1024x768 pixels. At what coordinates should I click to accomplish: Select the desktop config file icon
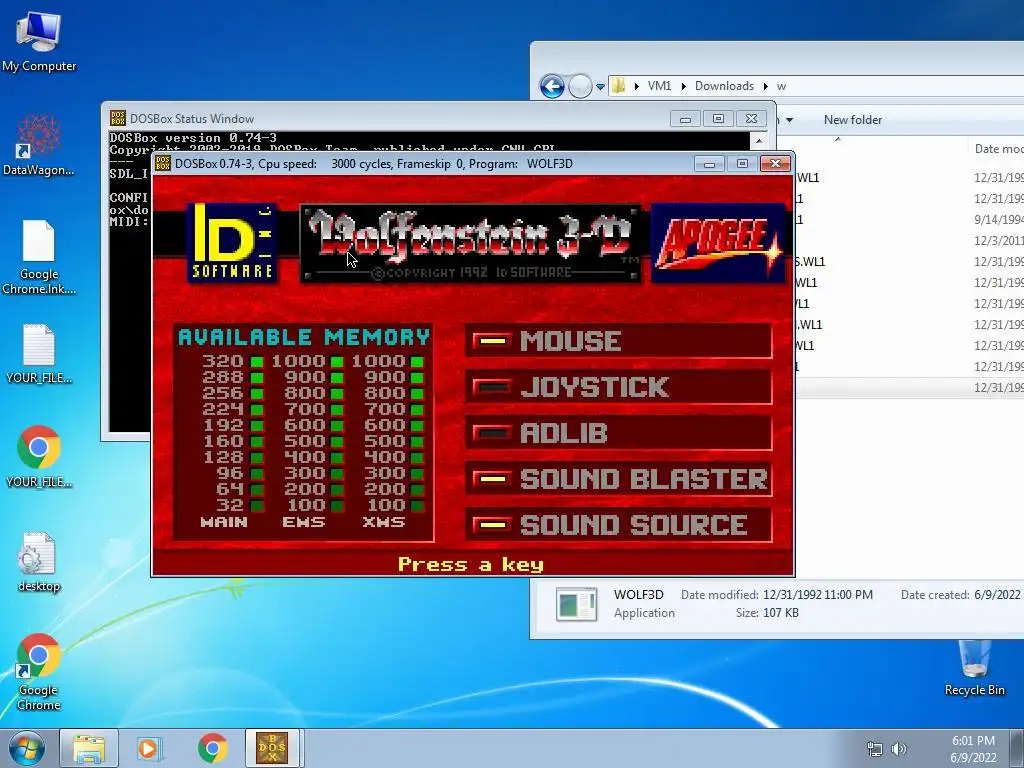click(39, 562)
